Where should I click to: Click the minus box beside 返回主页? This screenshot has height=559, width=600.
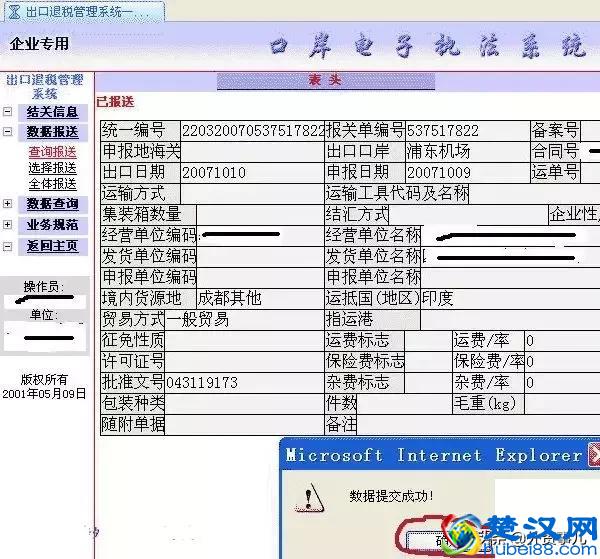[x=7, y=246]
